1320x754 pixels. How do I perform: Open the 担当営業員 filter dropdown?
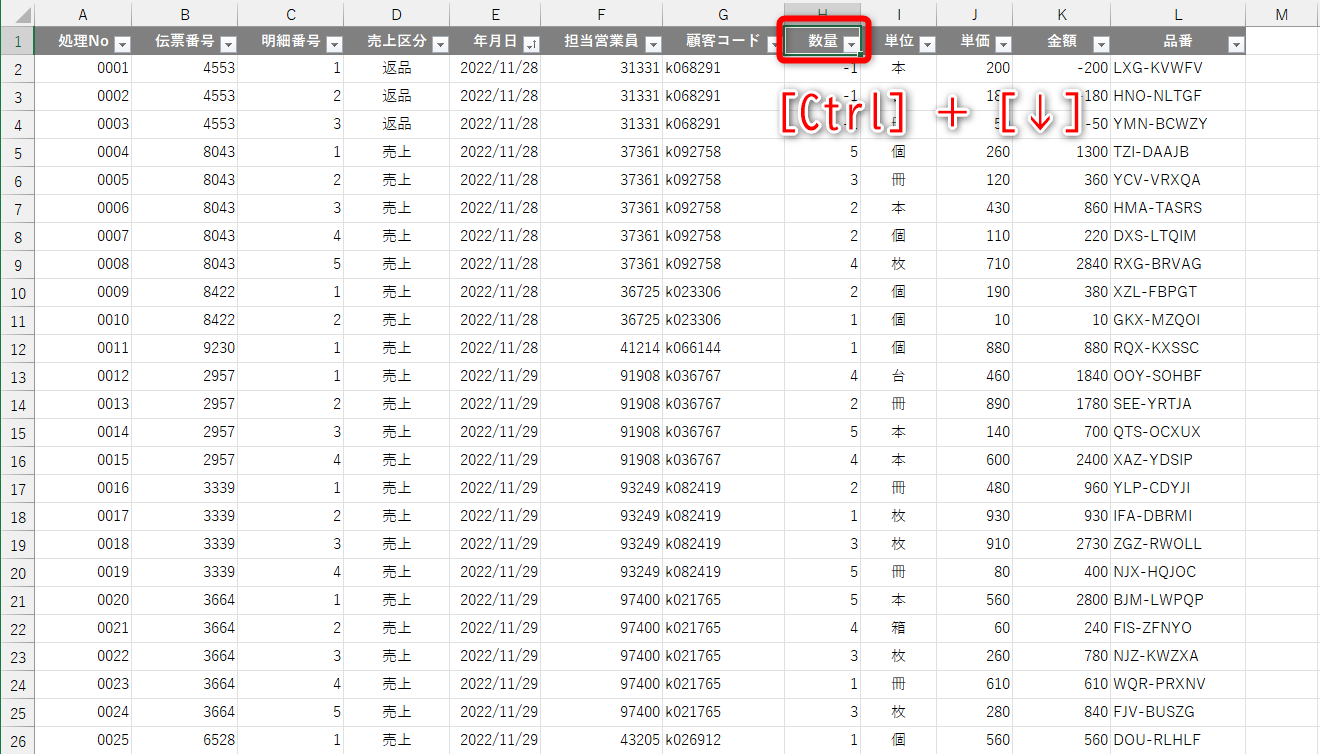[x=653, y=44]
